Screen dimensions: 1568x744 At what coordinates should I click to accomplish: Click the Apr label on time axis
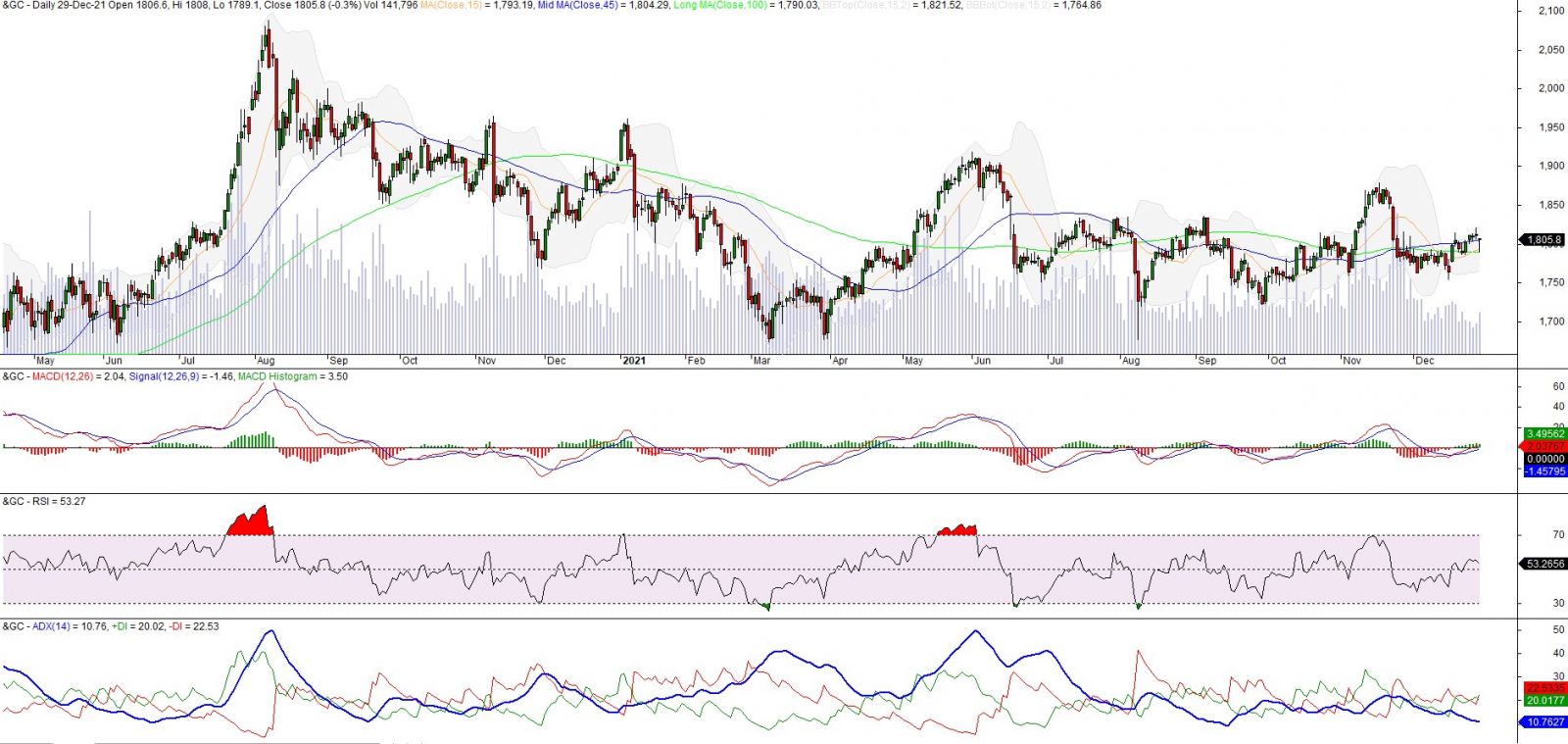pos(839,361)
